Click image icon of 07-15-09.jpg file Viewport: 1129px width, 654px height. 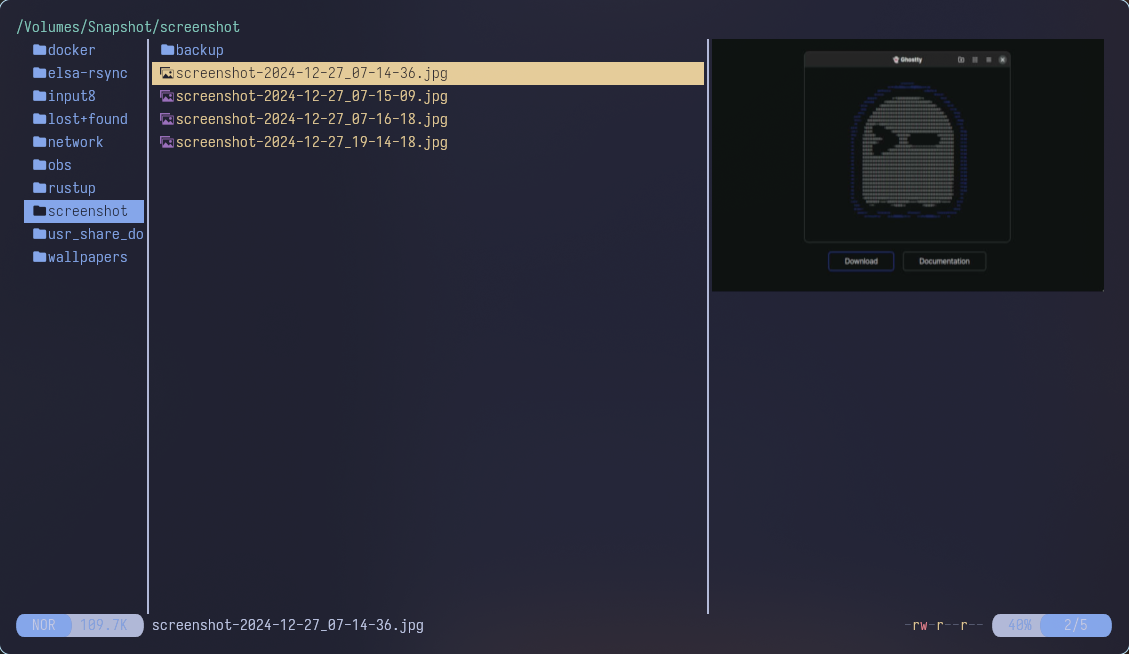[167, 96]
